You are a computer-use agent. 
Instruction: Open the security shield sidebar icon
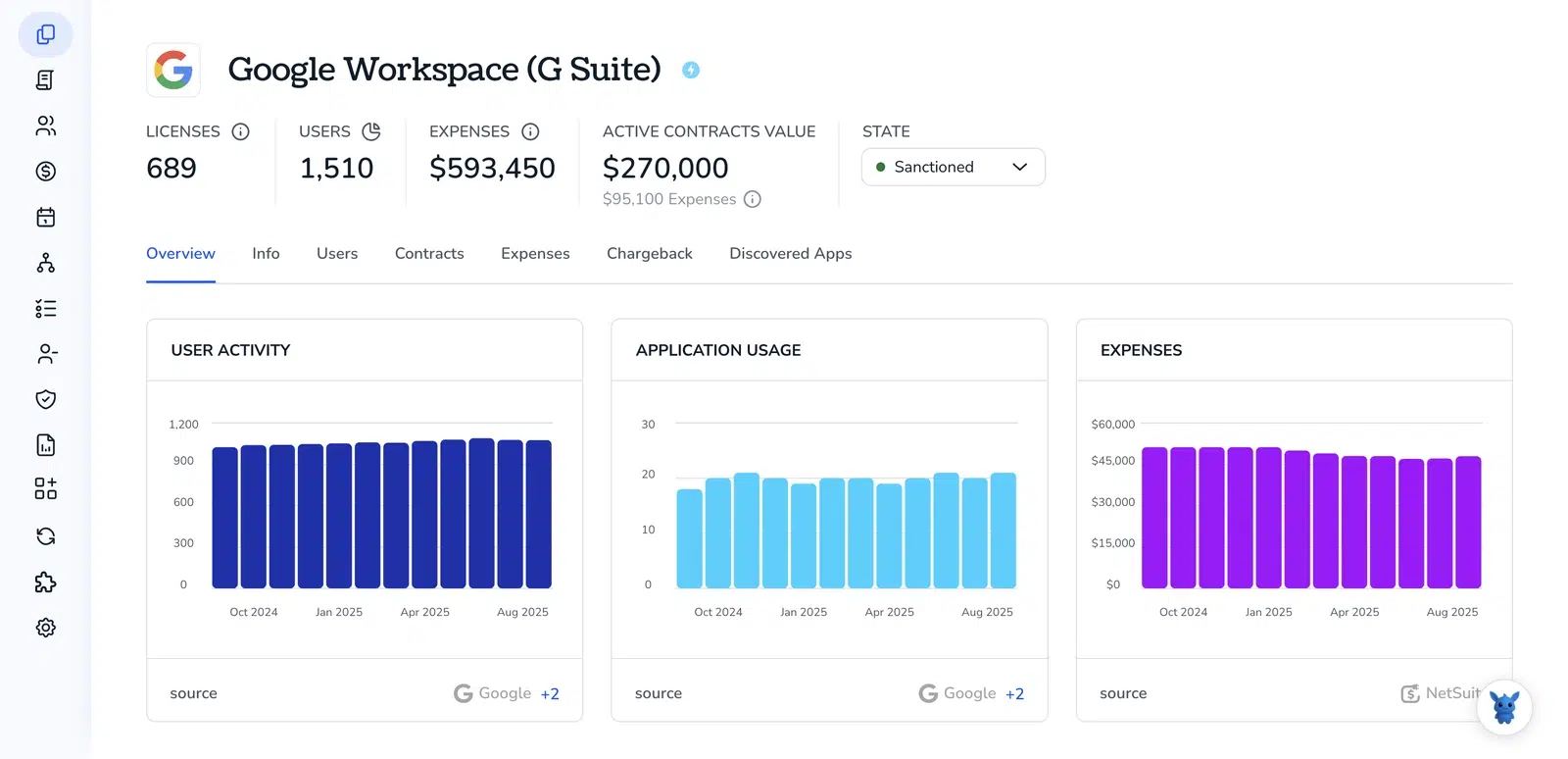tap(46, 399)
